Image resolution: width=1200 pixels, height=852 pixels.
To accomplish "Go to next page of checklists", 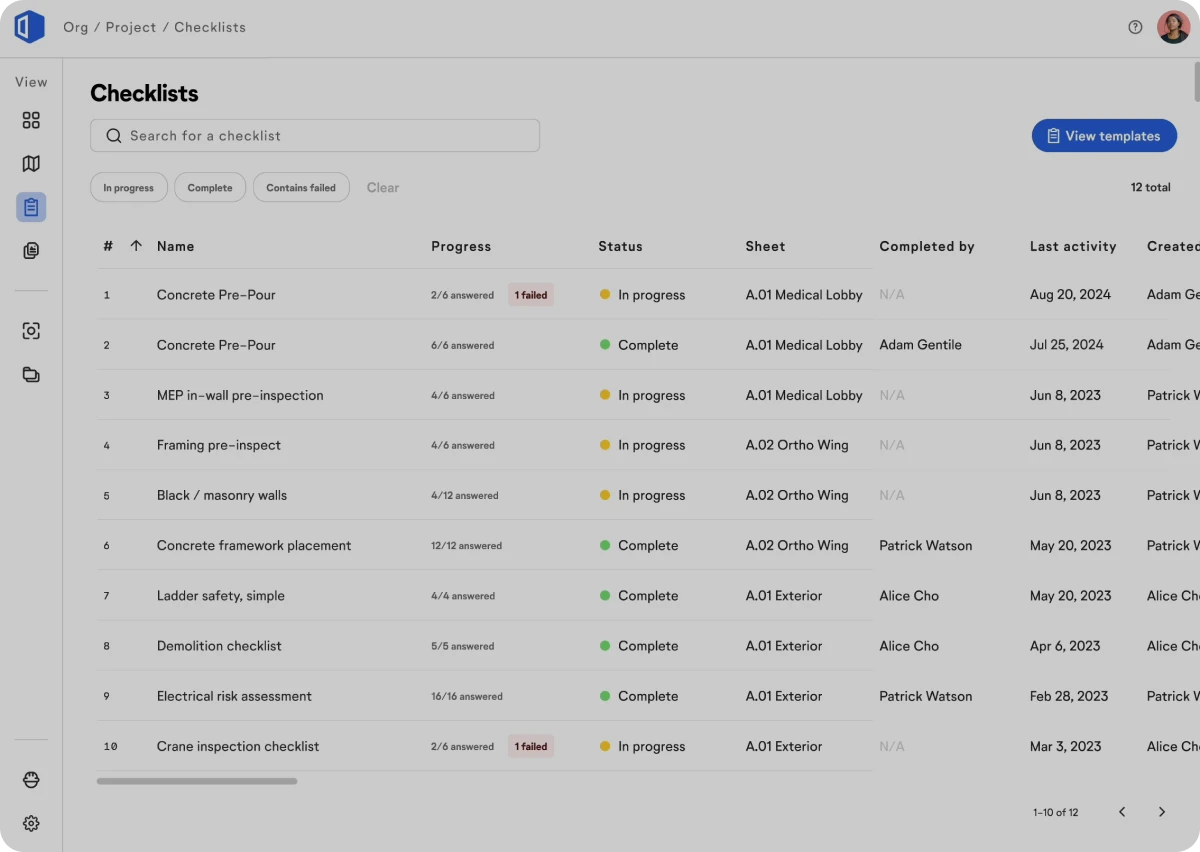I will (1161, 812).
